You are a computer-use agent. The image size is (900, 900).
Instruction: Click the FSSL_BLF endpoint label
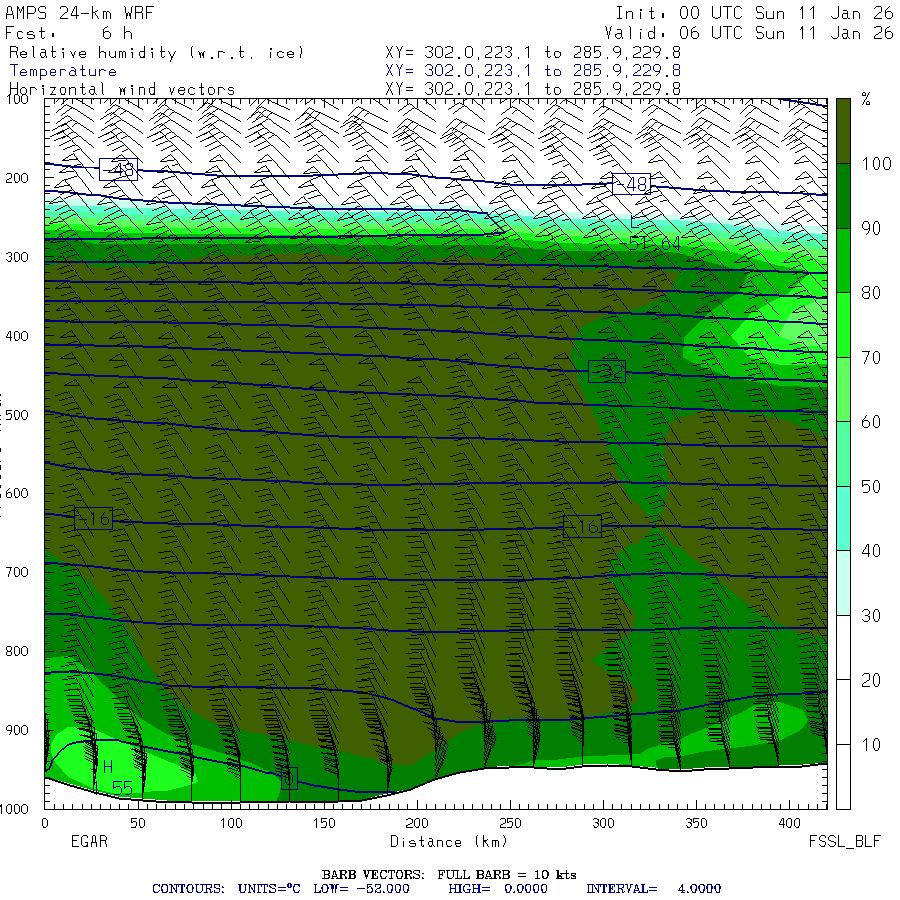pos(845,842)
